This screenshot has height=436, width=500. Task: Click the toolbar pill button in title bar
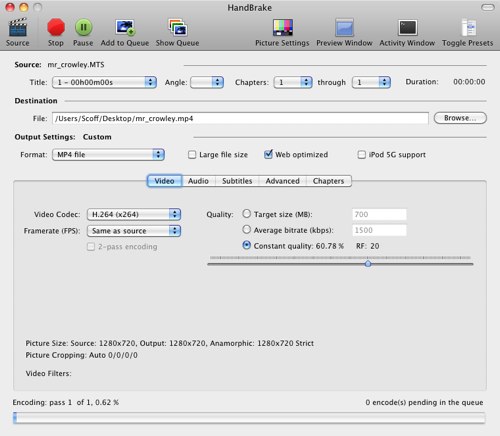coord(488,7)
